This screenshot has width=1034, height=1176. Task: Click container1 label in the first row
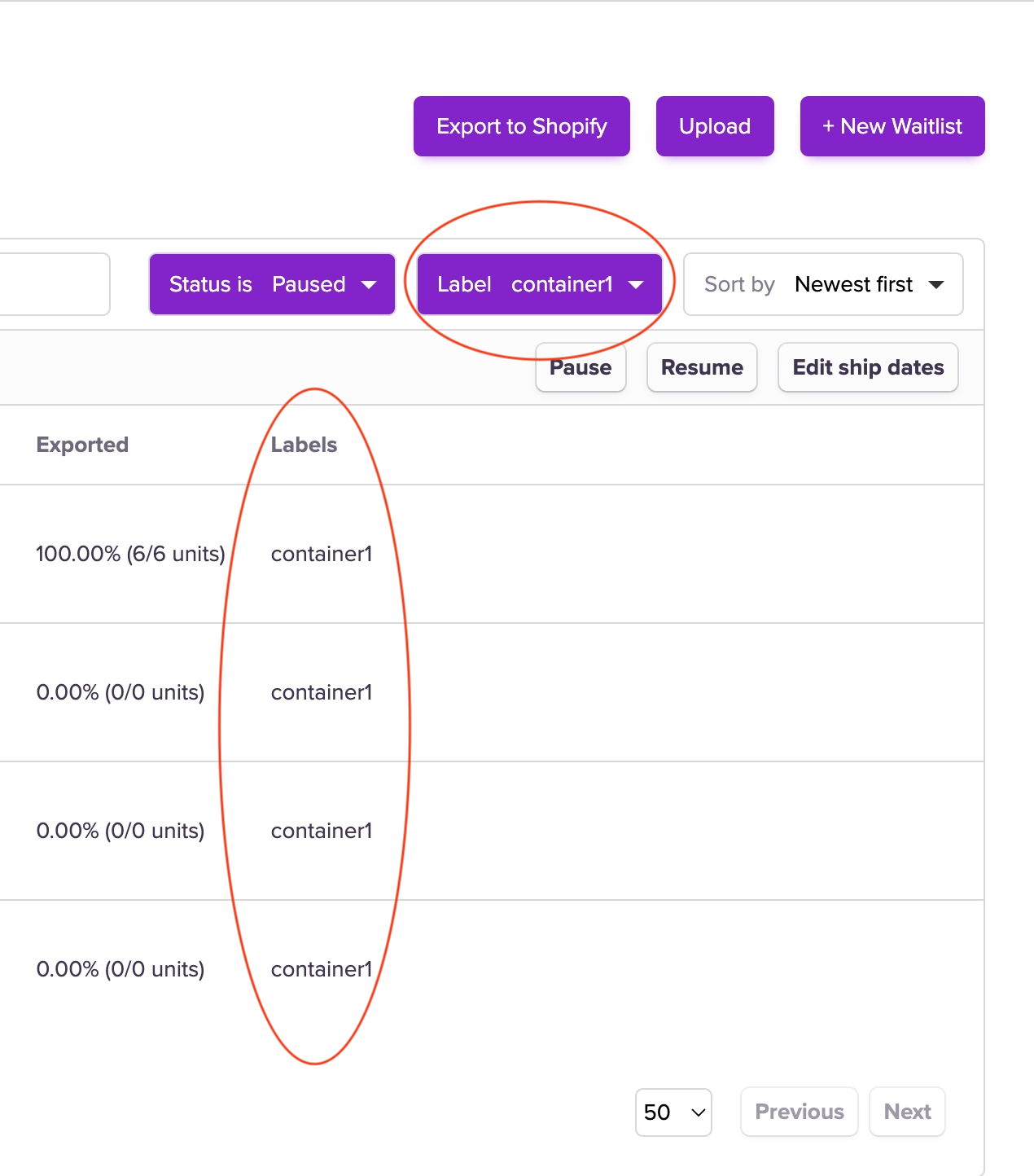[x=322, y=554]
